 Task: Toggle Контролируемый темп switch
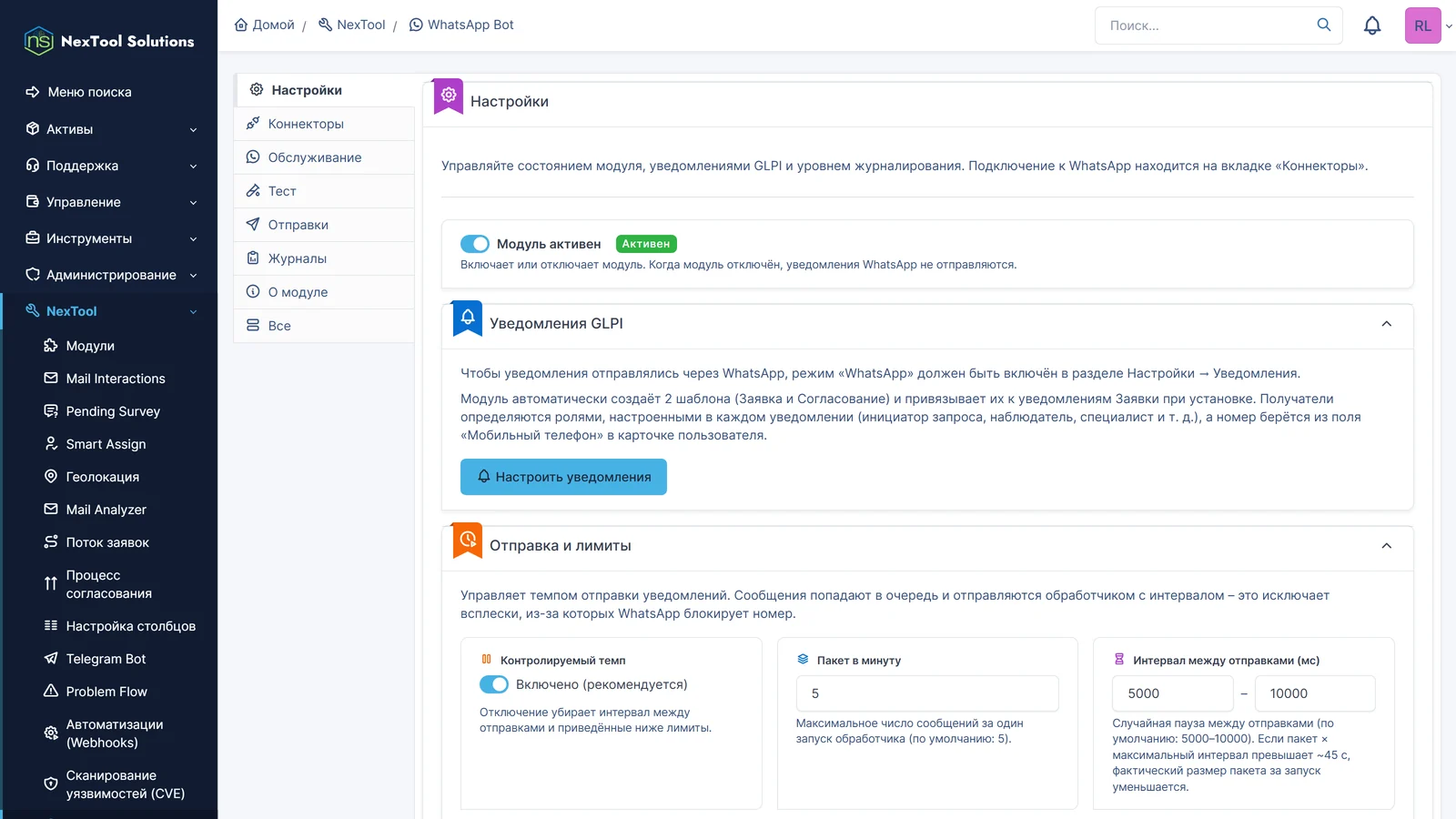[494, 684]
